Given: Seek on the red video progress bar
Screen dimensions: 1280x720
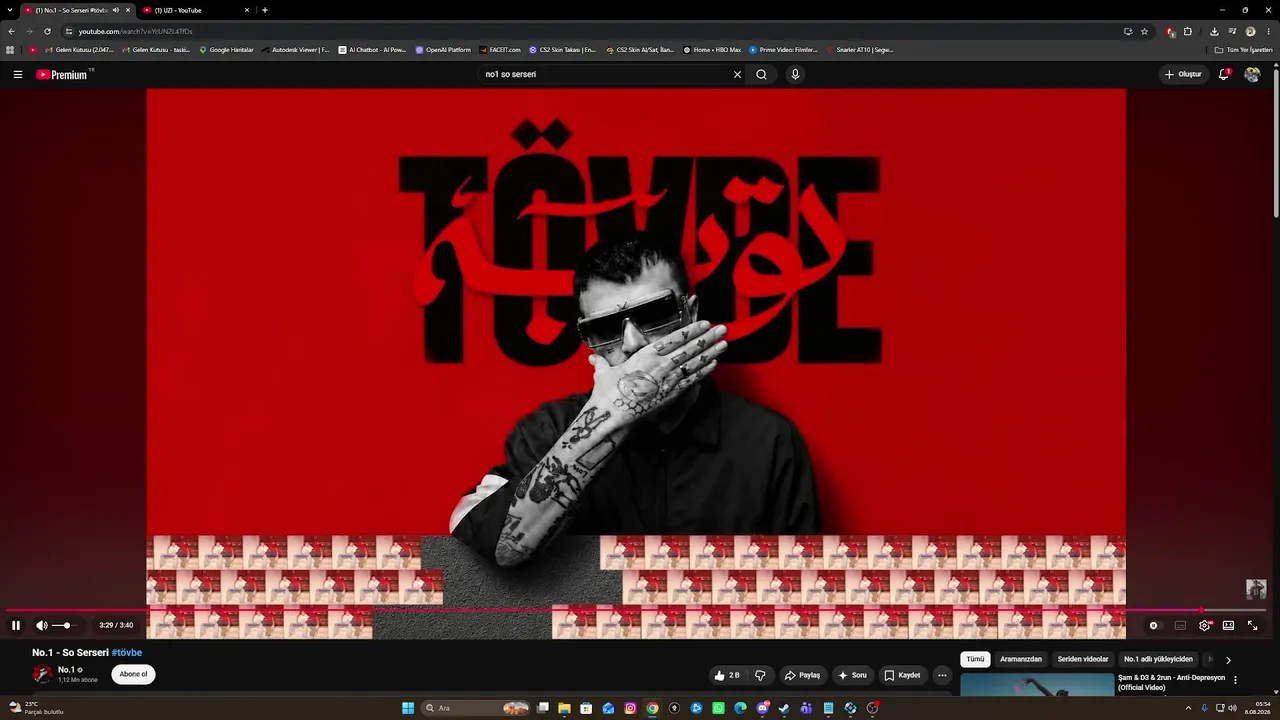Looking at the screenshot, I should point(636,609).
